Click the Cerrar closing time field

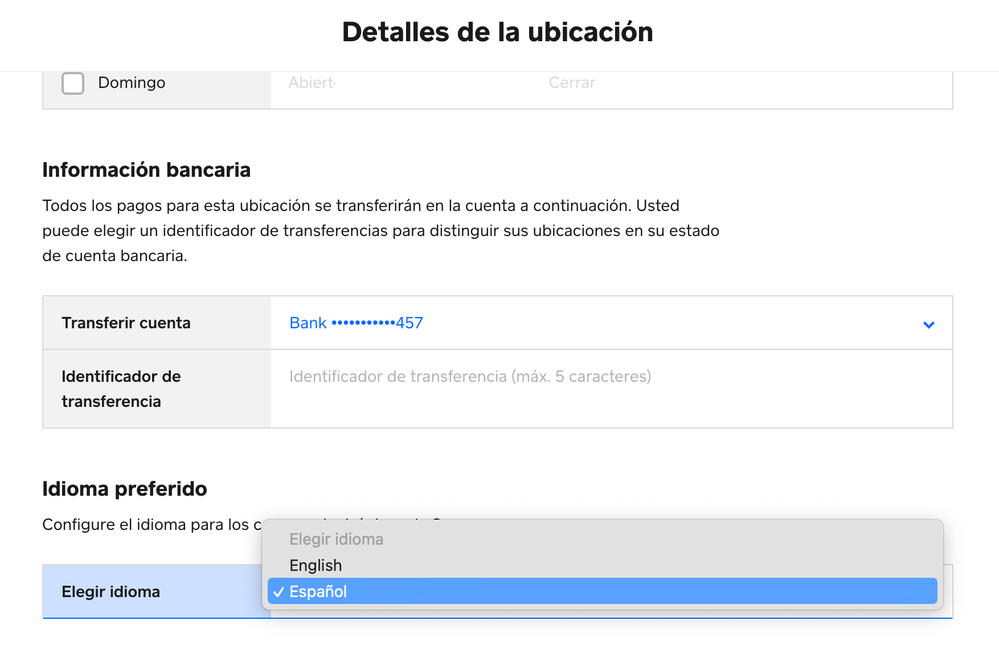572,83
